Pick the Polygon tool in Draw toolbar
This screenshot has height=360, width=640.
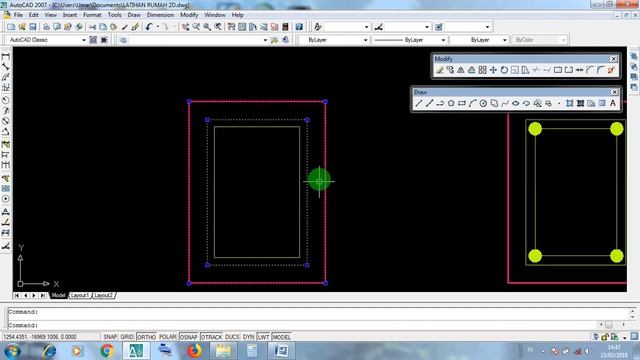(451, 104)
